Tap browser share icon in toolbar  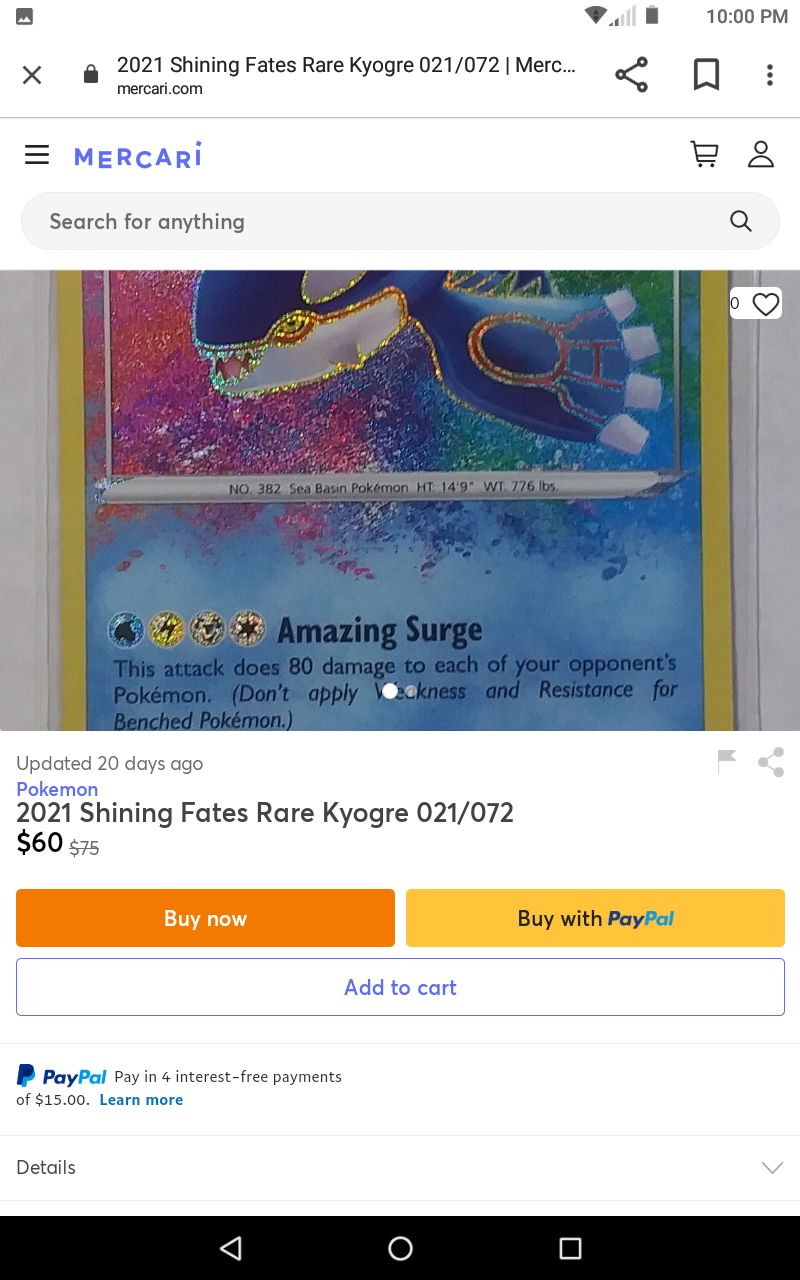click(x=631, y=75)
